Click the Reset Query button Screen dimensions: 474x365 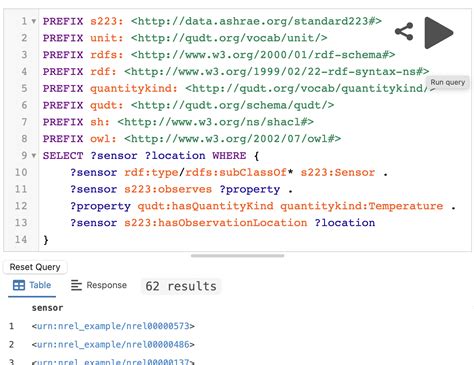point(35,267)
